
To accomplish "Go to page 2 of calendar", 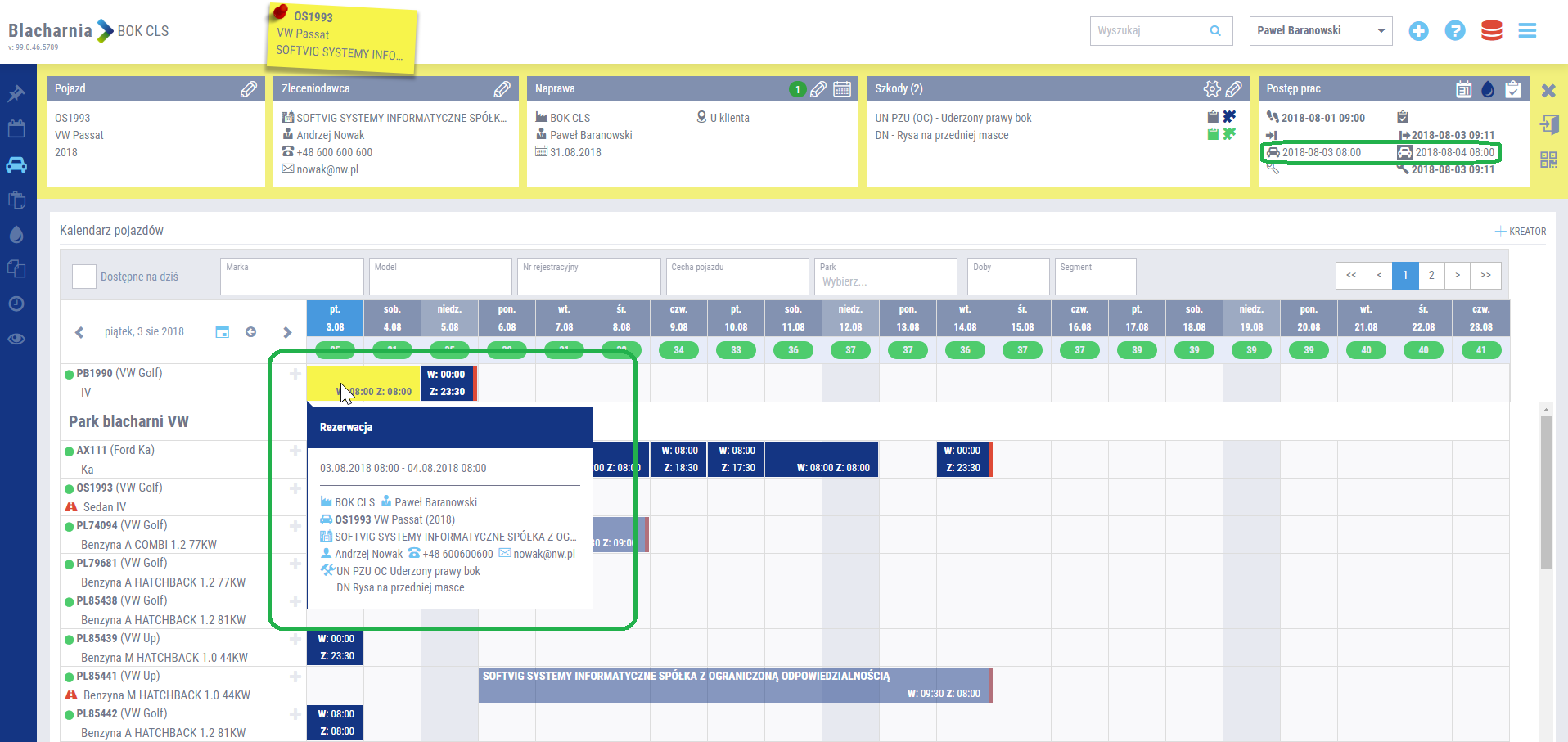I will coord(1431,276).
